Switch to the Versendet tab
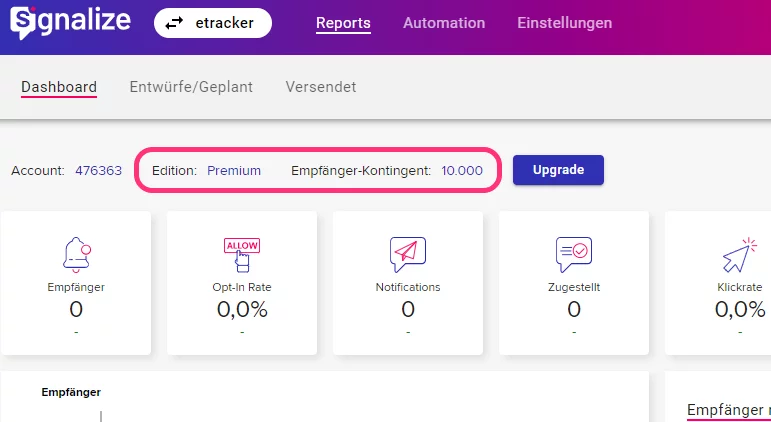The height and width of the screenshot is (422, 771). pos(321,87)
